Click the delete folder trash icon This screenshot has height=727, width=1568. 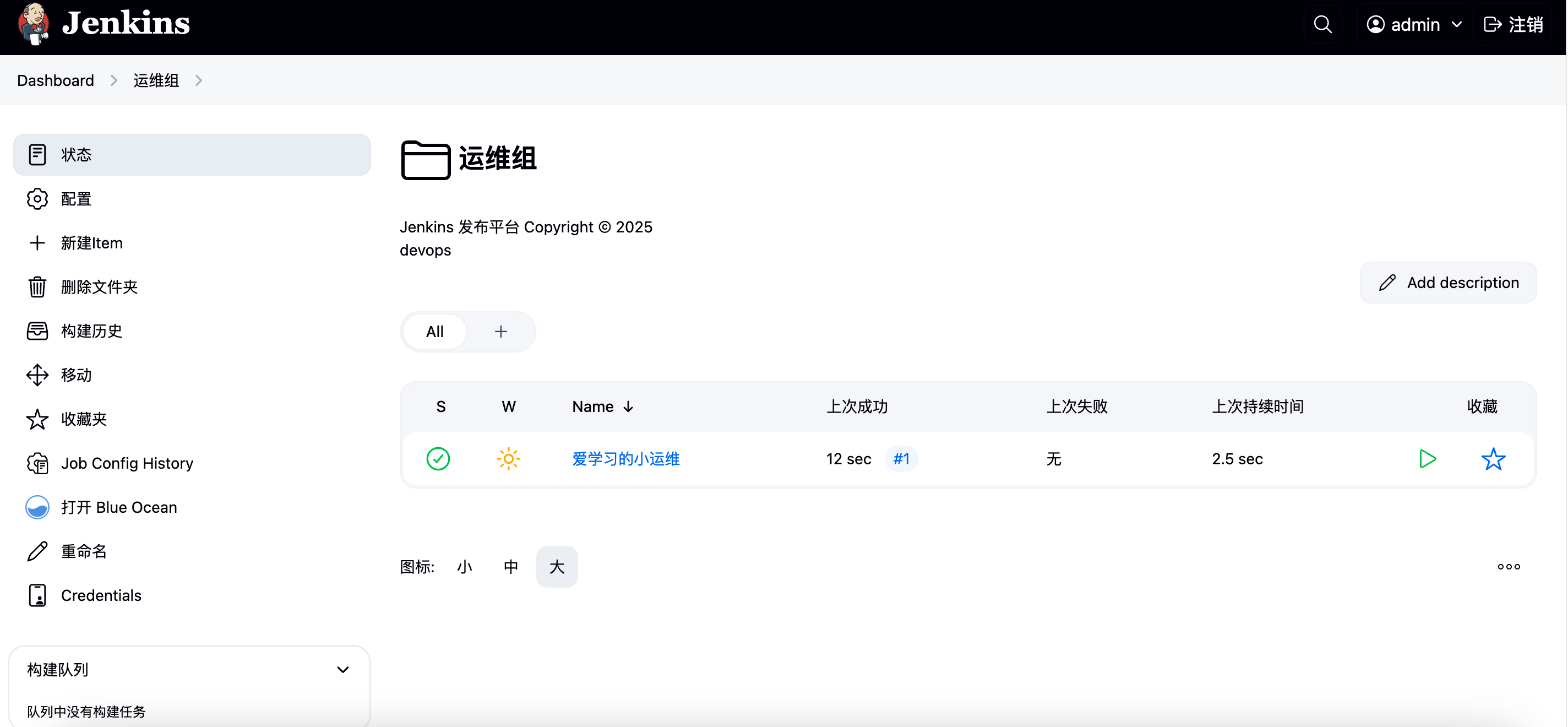pos(37,287)
